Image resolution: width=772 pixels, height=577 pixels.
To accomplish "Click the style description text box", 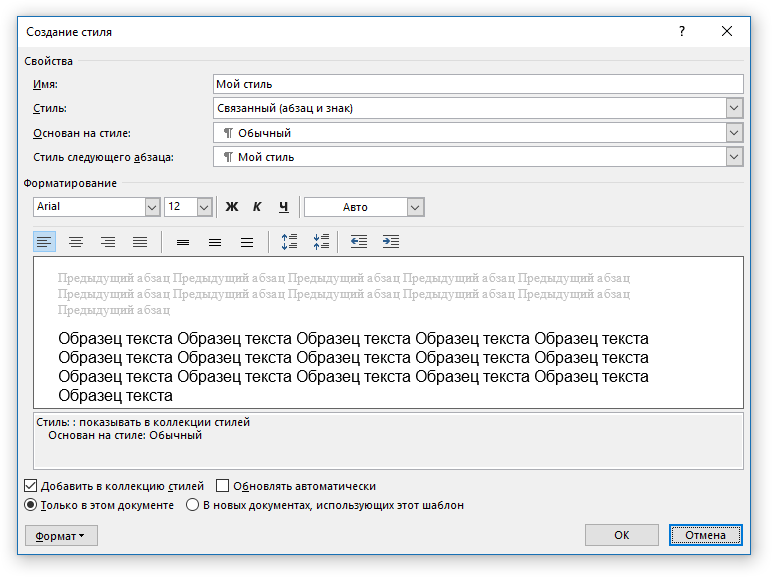I will point(388,441).
